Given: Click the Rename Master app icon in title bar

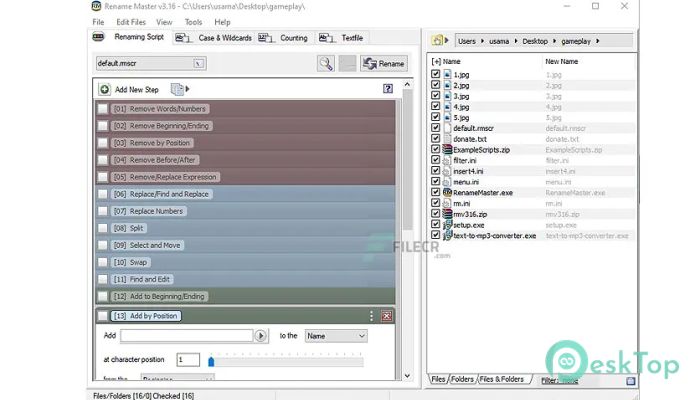Looking at the screenshot, I should [96, 6].
